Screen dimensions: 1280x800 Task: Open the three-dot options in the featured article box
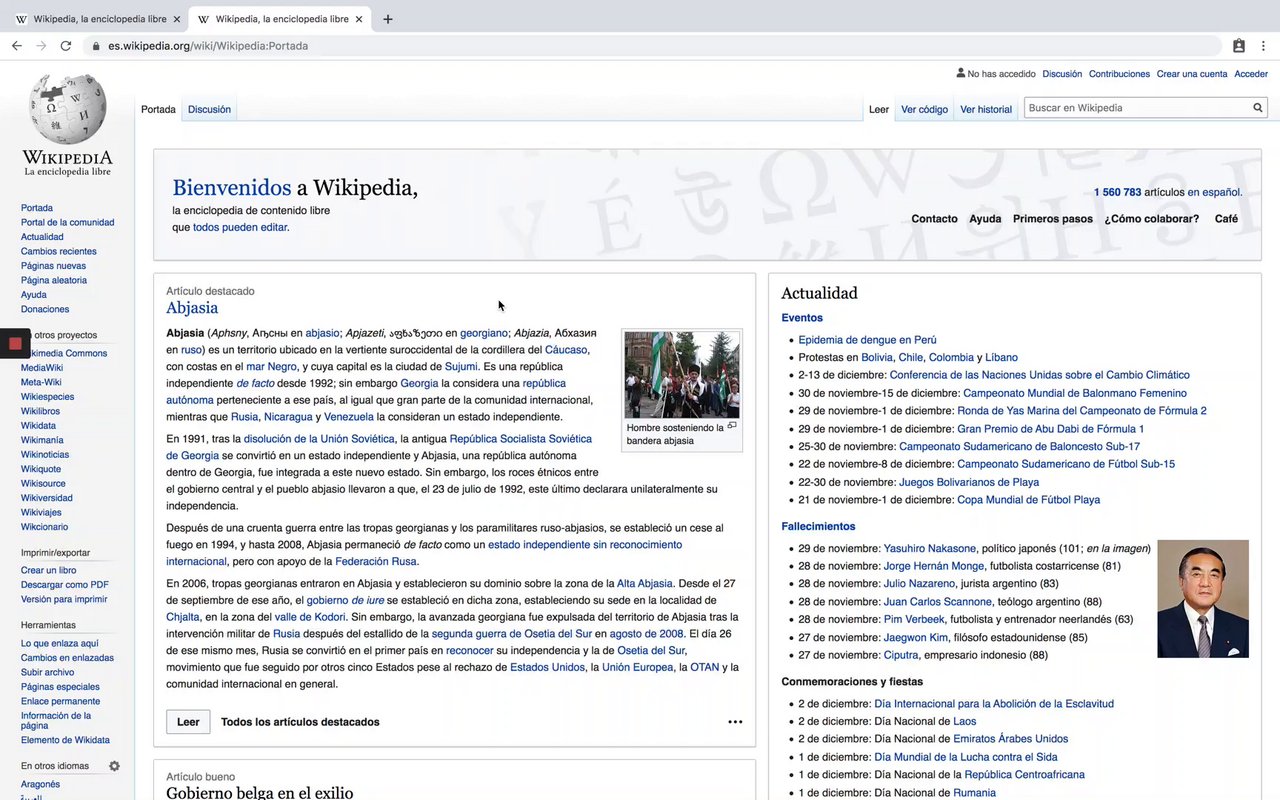coord(735,722)
